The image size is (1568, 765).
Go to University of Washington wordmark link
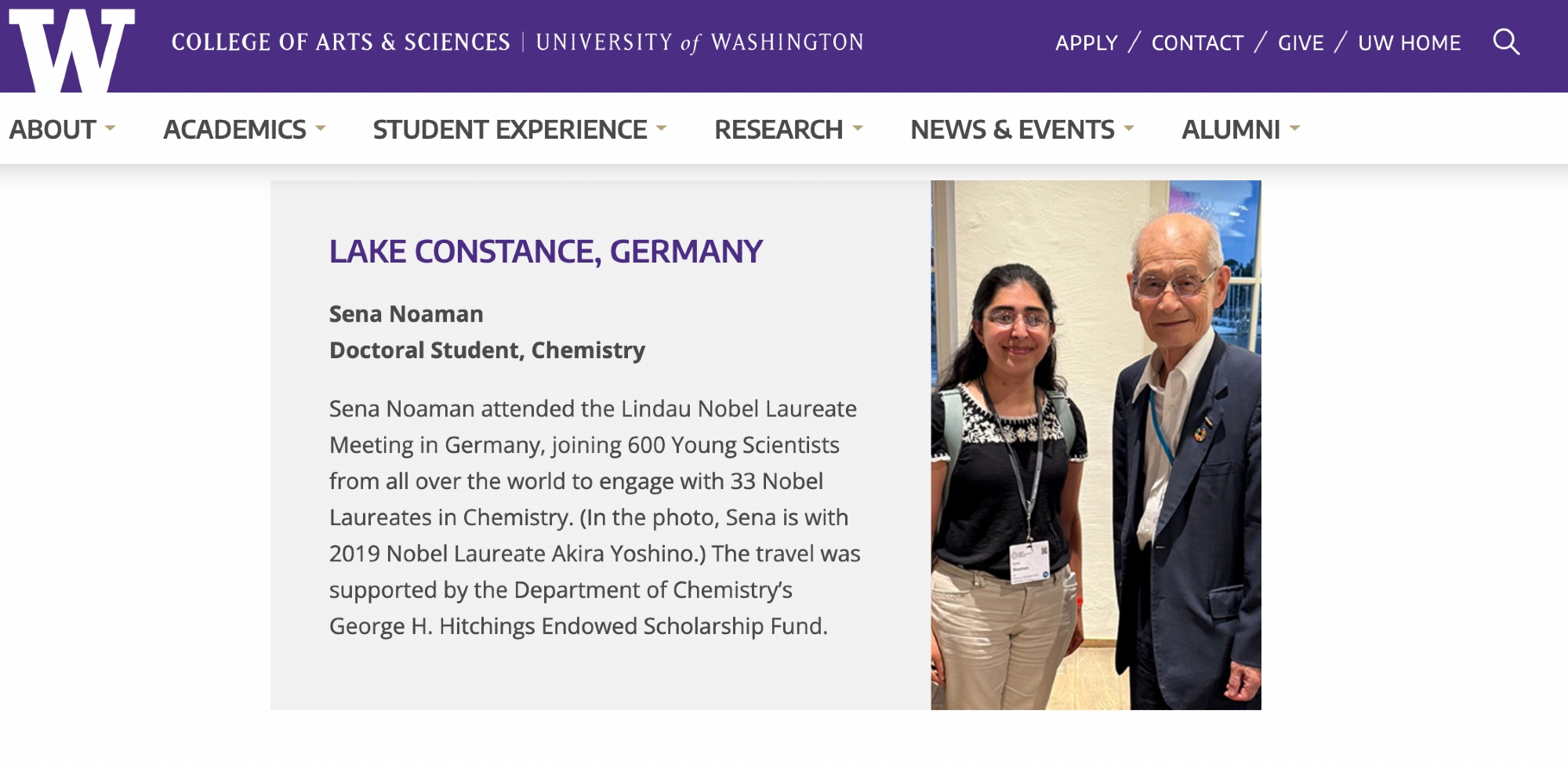click(x=699, y=42)
